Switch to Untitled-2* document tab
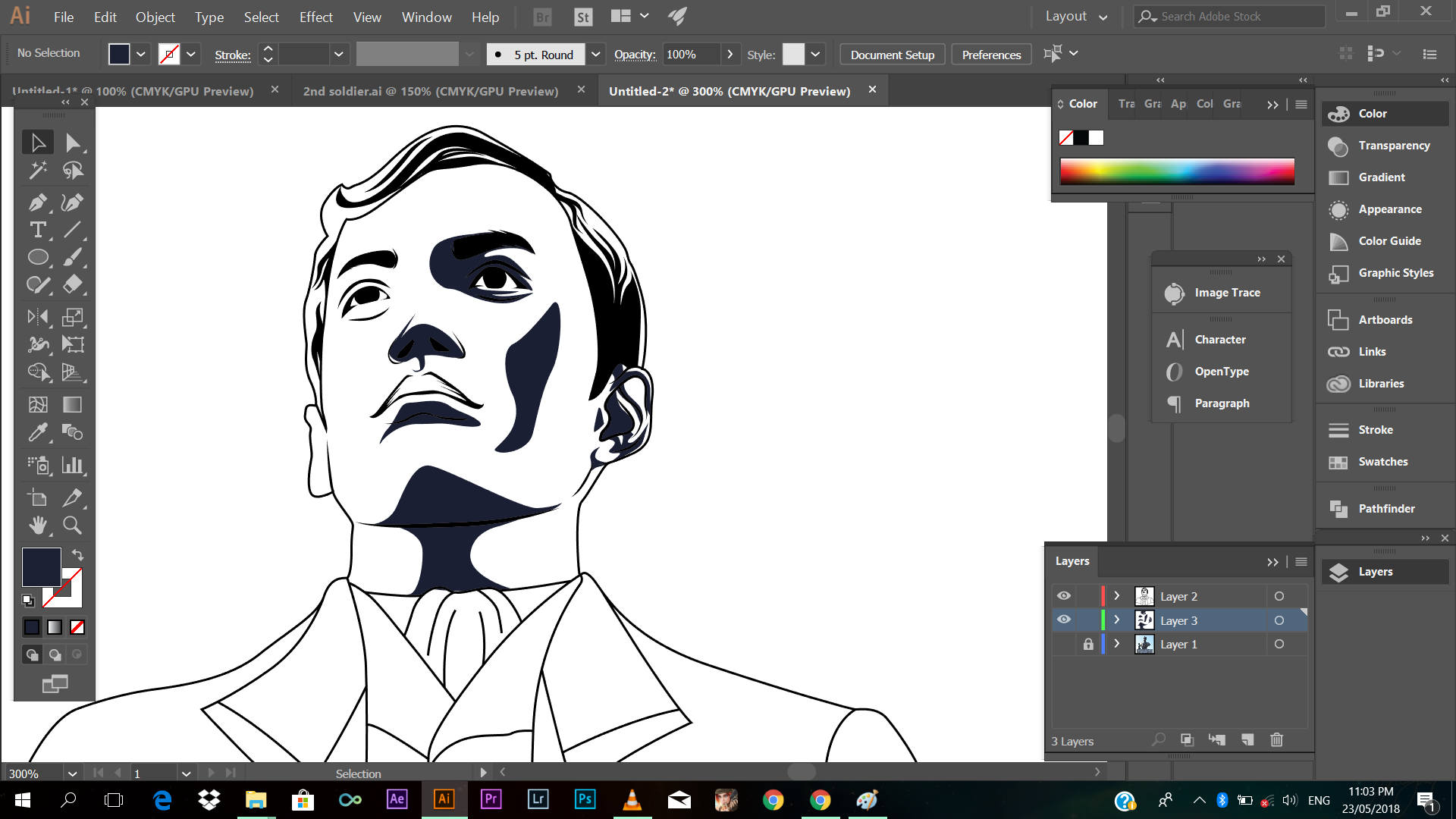Image resolution: width=1456 pixels, height=819 pixels. pos(730,91)
